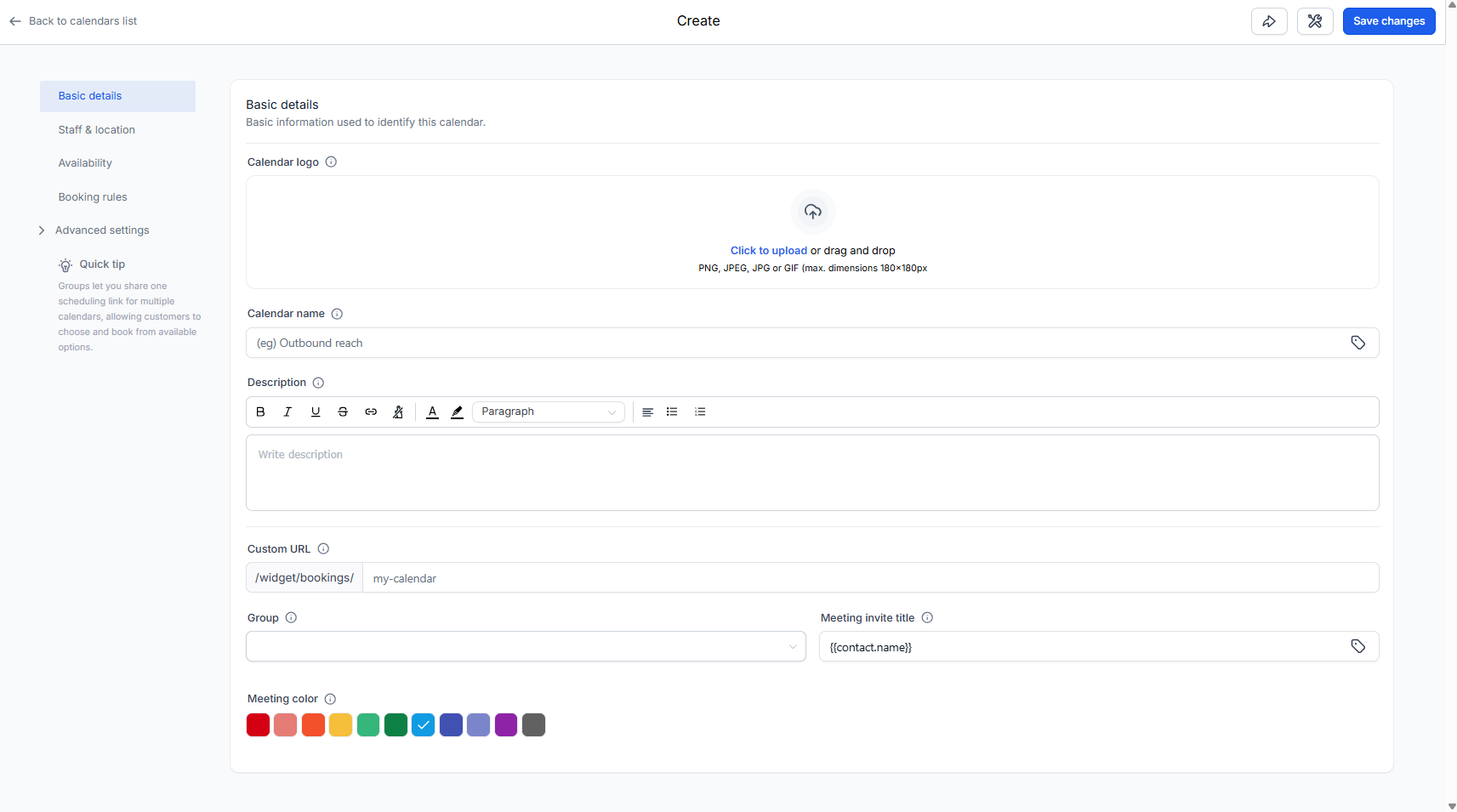
Task: Toggle bold formatting
Action: pos(261,412)
